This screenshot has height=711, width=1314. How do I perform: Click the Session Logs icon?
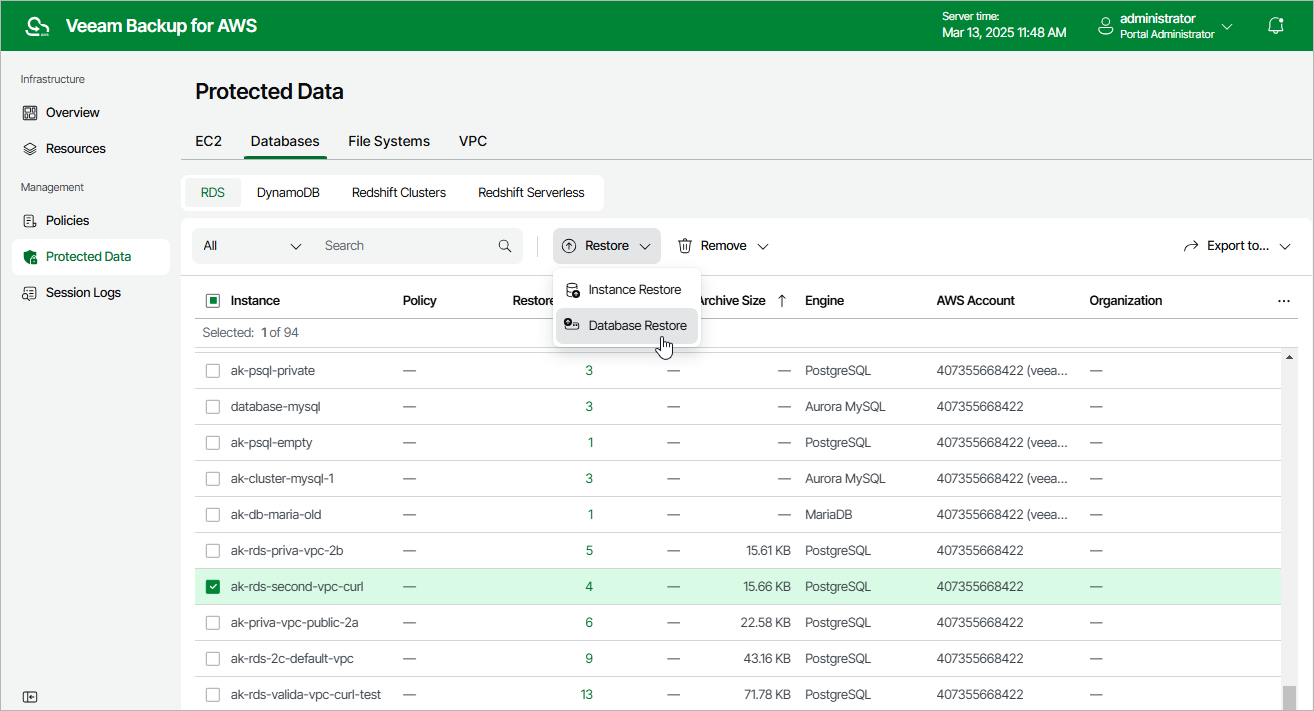30,293
